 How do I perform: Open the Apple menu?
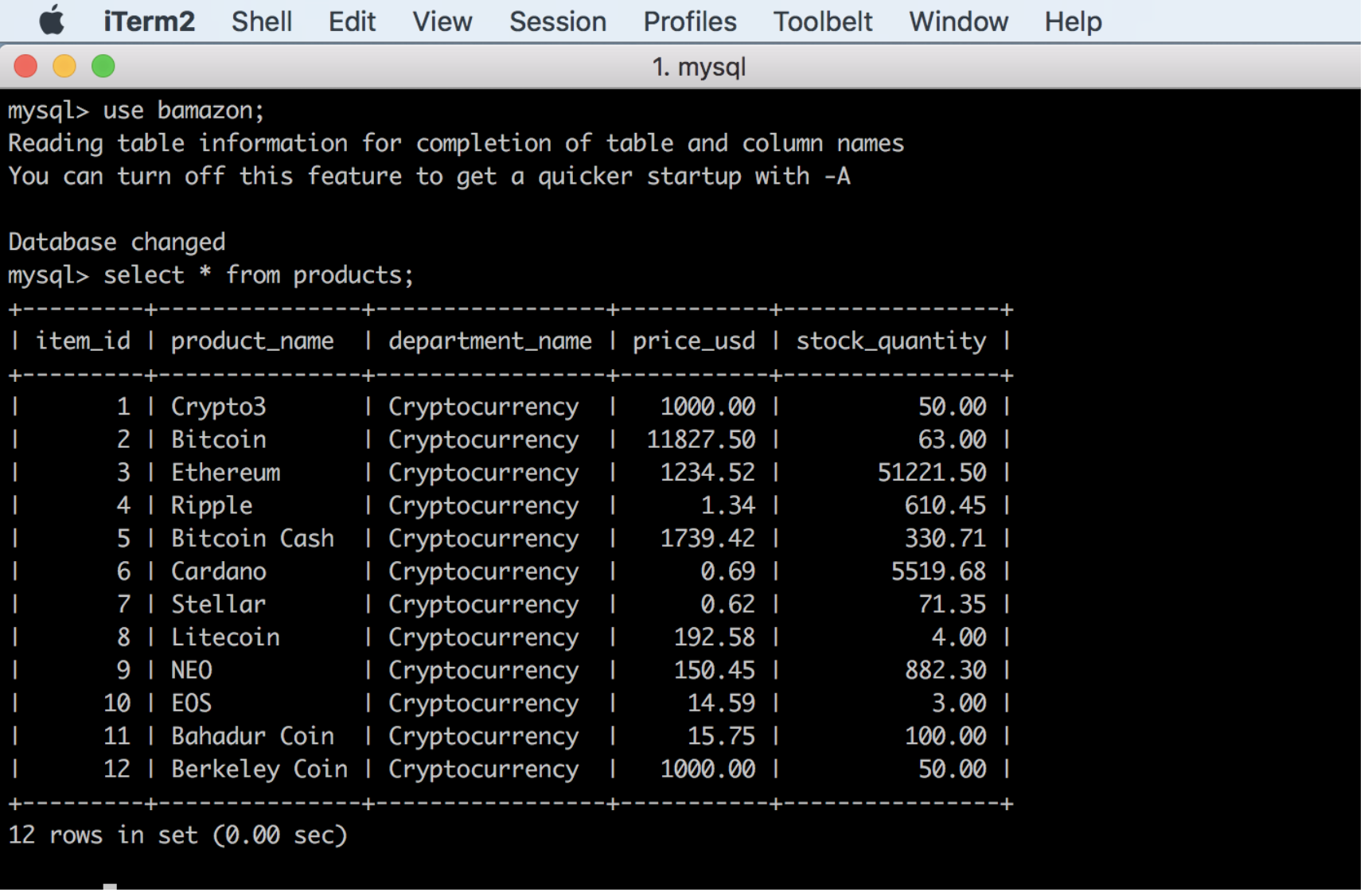52,21
